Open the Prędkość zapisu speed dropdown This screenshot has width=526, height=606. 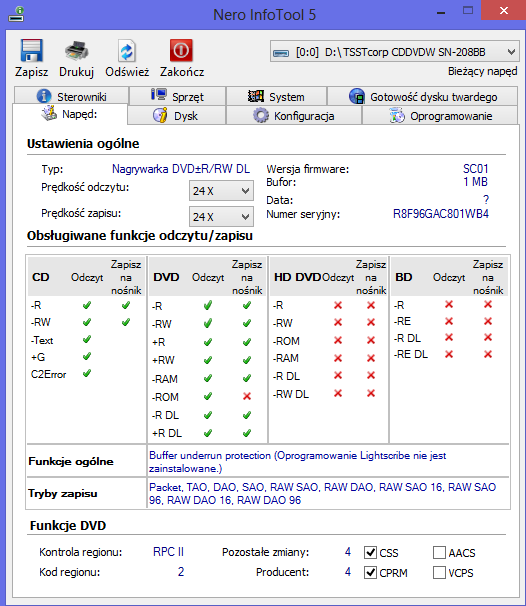coord(221,216)
